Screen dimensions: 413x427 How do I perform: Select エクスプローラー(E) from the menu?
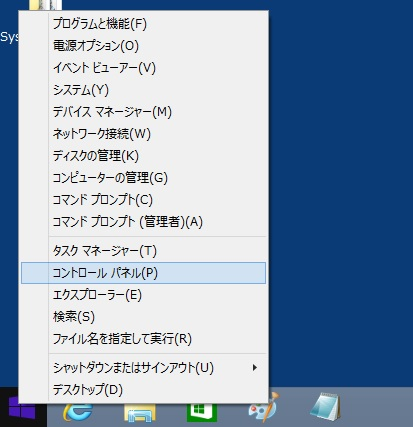pyautogui.click(x=143, y=295)
